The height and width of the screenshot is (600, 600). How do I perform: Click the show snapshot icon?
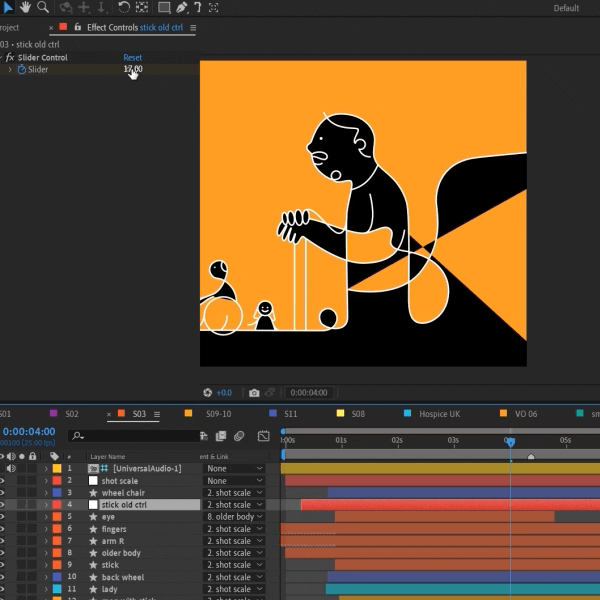click(270, 393)
